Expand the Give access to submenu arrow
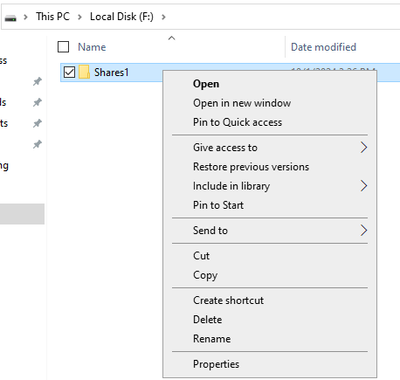This screenshot has height=380, width=400. point(364,147)
